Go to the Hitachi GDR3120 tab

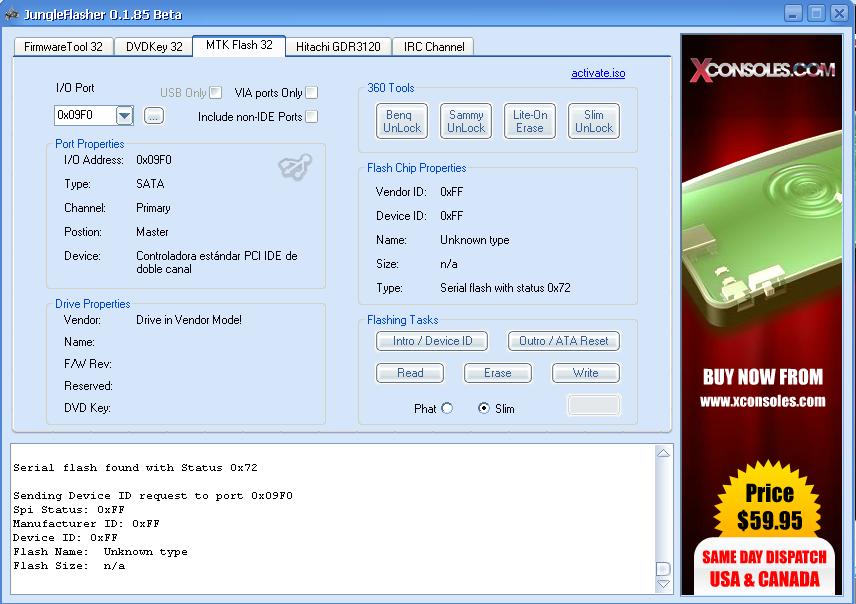pyautogui.click(x=338, y=47)
